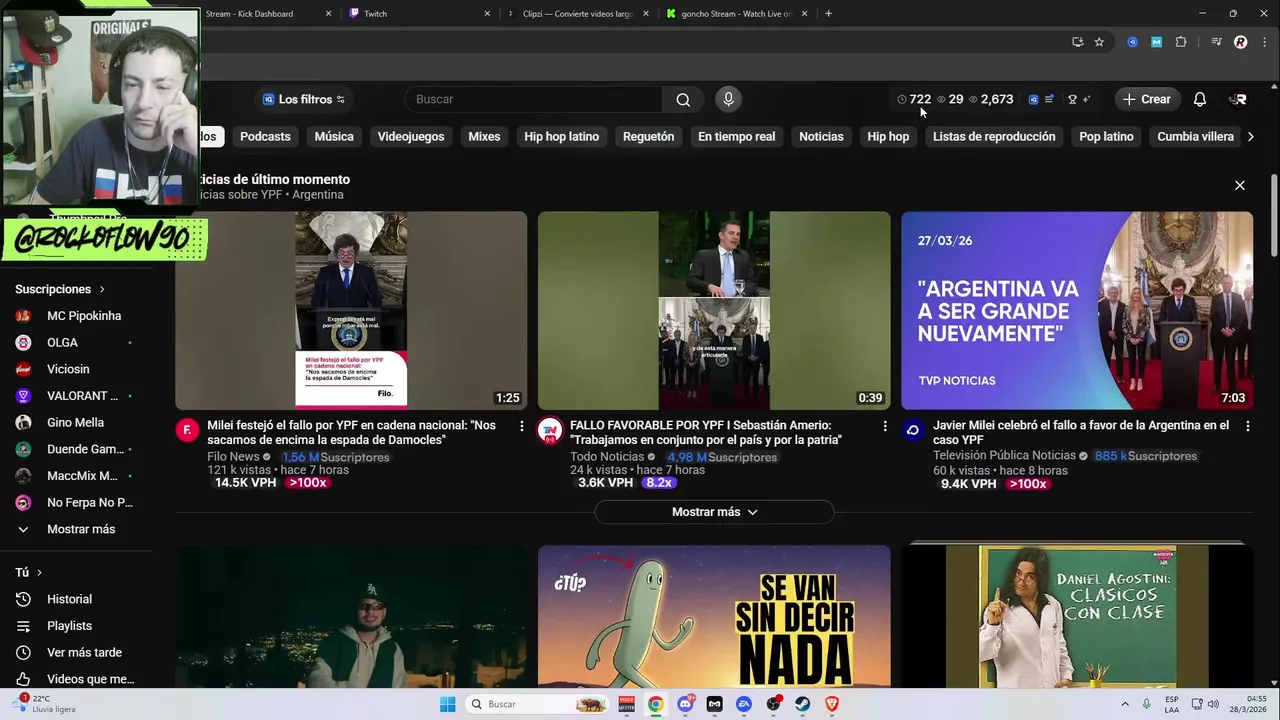The height and width of the screenshot is (720, 1280).
Task: Open the vidIQ list icon with blue dot
Action: (1049, 99)
